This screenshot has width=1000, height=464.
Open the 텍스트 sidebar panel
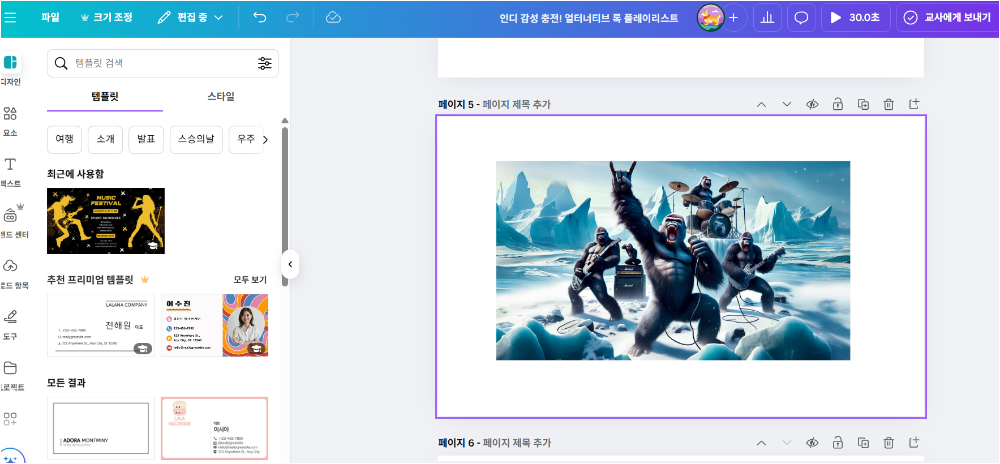tap(10, 172)
